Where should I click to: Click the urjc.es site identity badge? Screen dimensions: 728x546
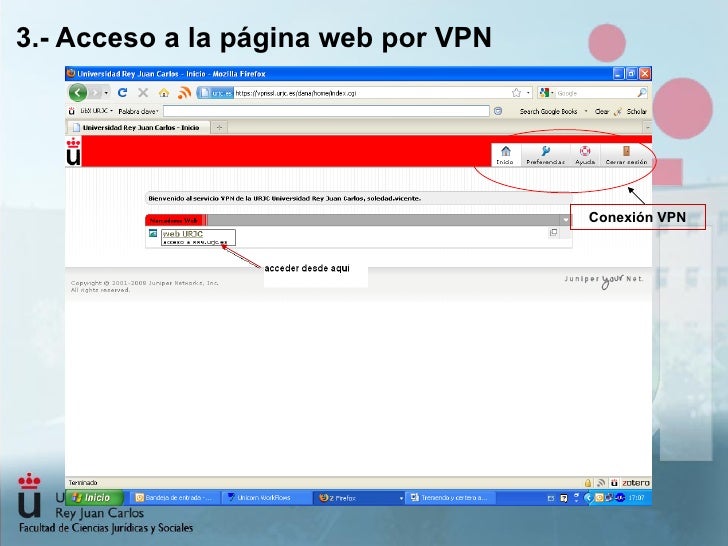pos(215,93)
